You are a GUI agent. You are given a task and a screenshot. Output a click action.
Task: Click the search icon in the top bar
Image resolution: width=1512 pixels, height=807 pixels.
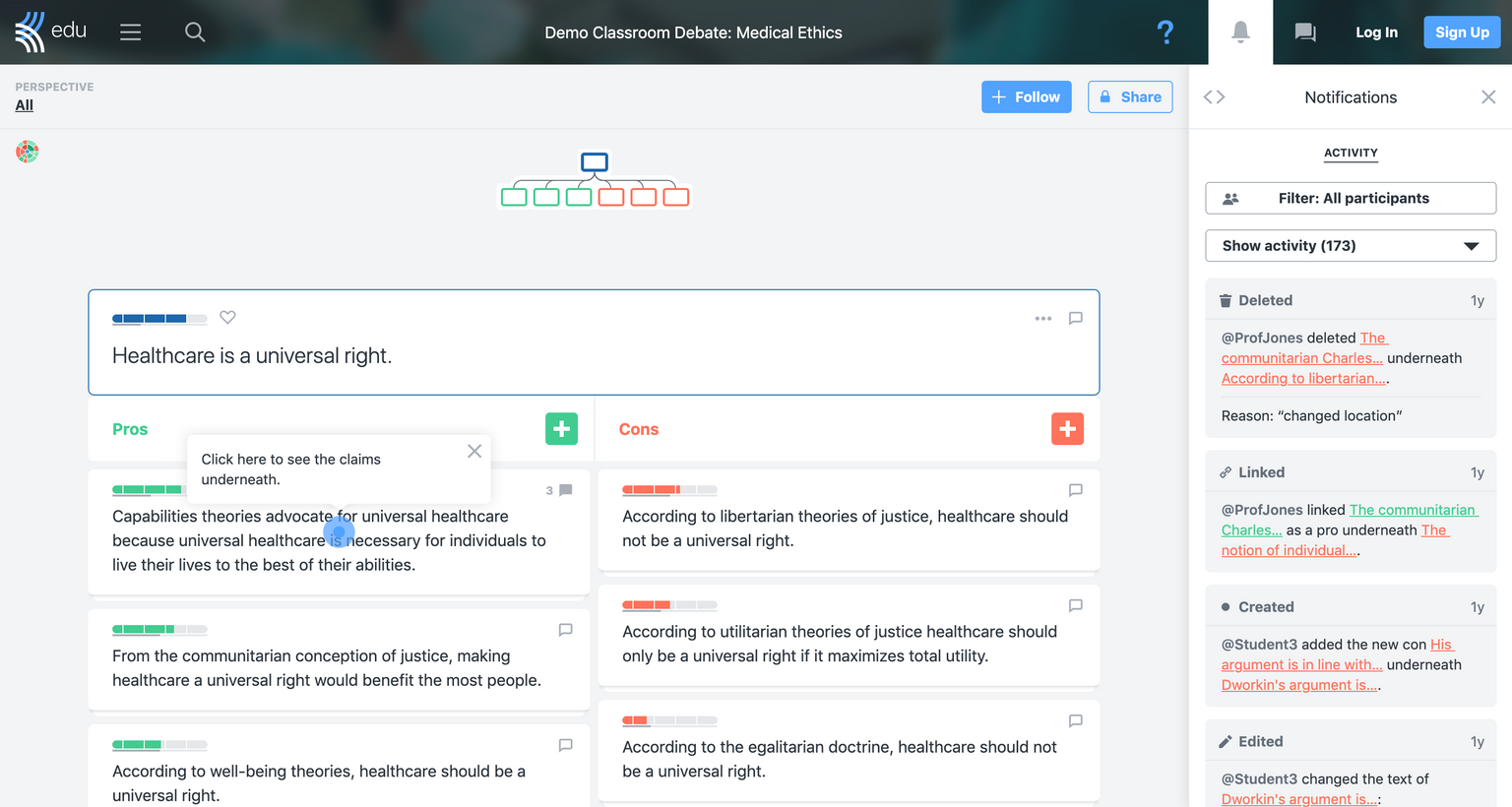(x=195, y=31)
